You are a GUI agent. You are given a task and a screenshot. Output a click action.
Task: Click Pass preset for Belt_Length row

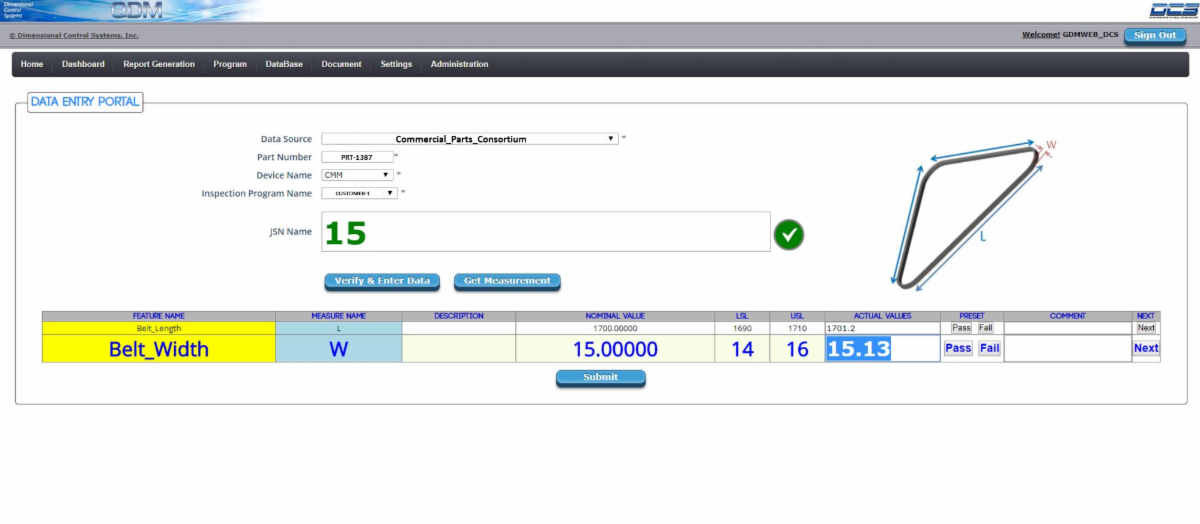[961, 328]
